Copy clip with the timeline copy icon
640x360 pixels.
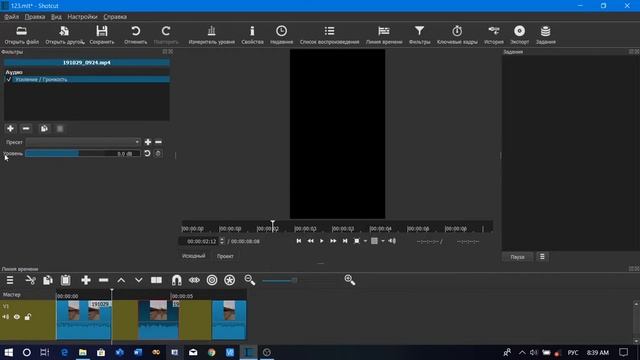48,280
